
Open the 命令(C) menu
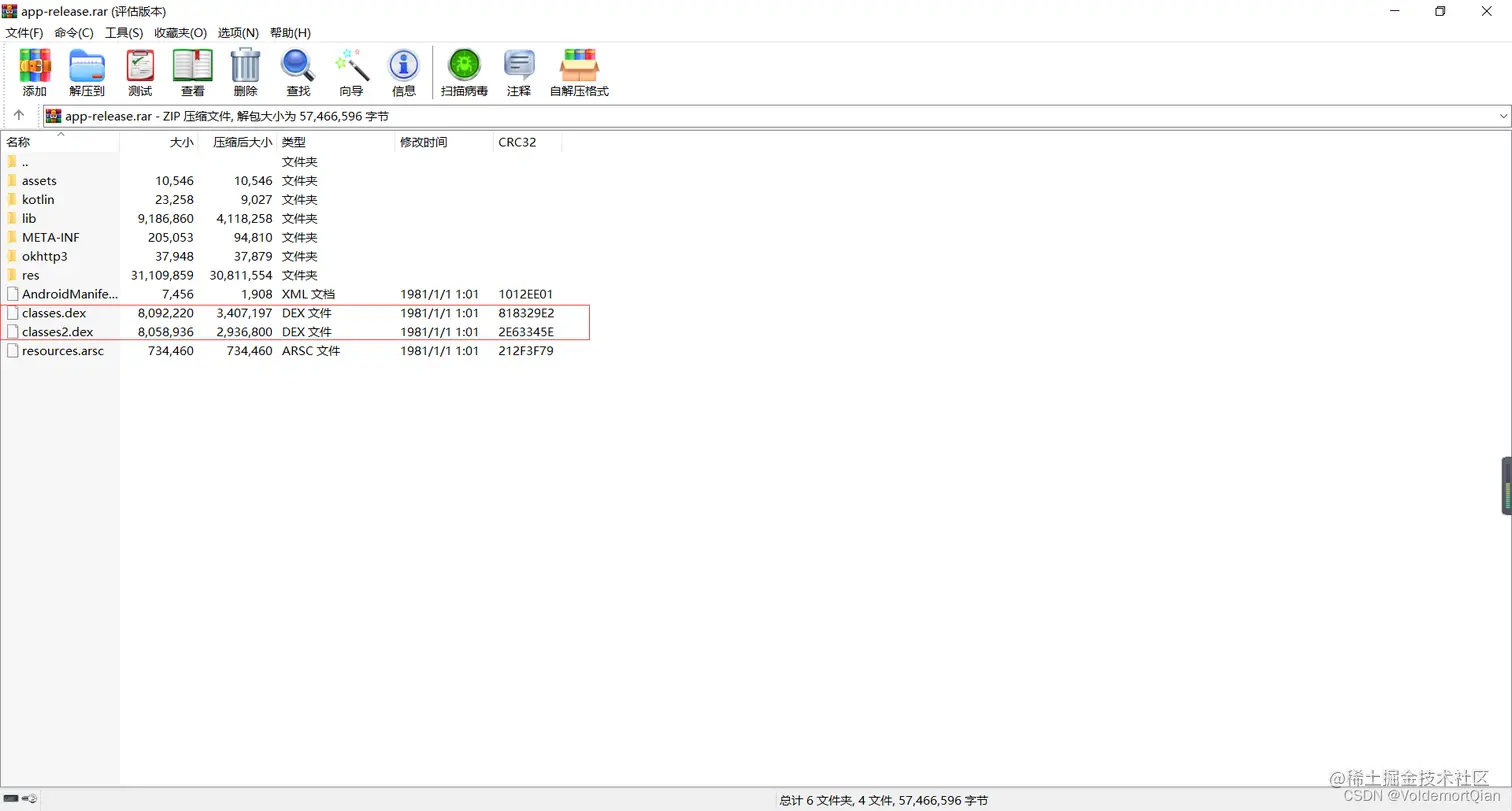(x=74, y=33)
